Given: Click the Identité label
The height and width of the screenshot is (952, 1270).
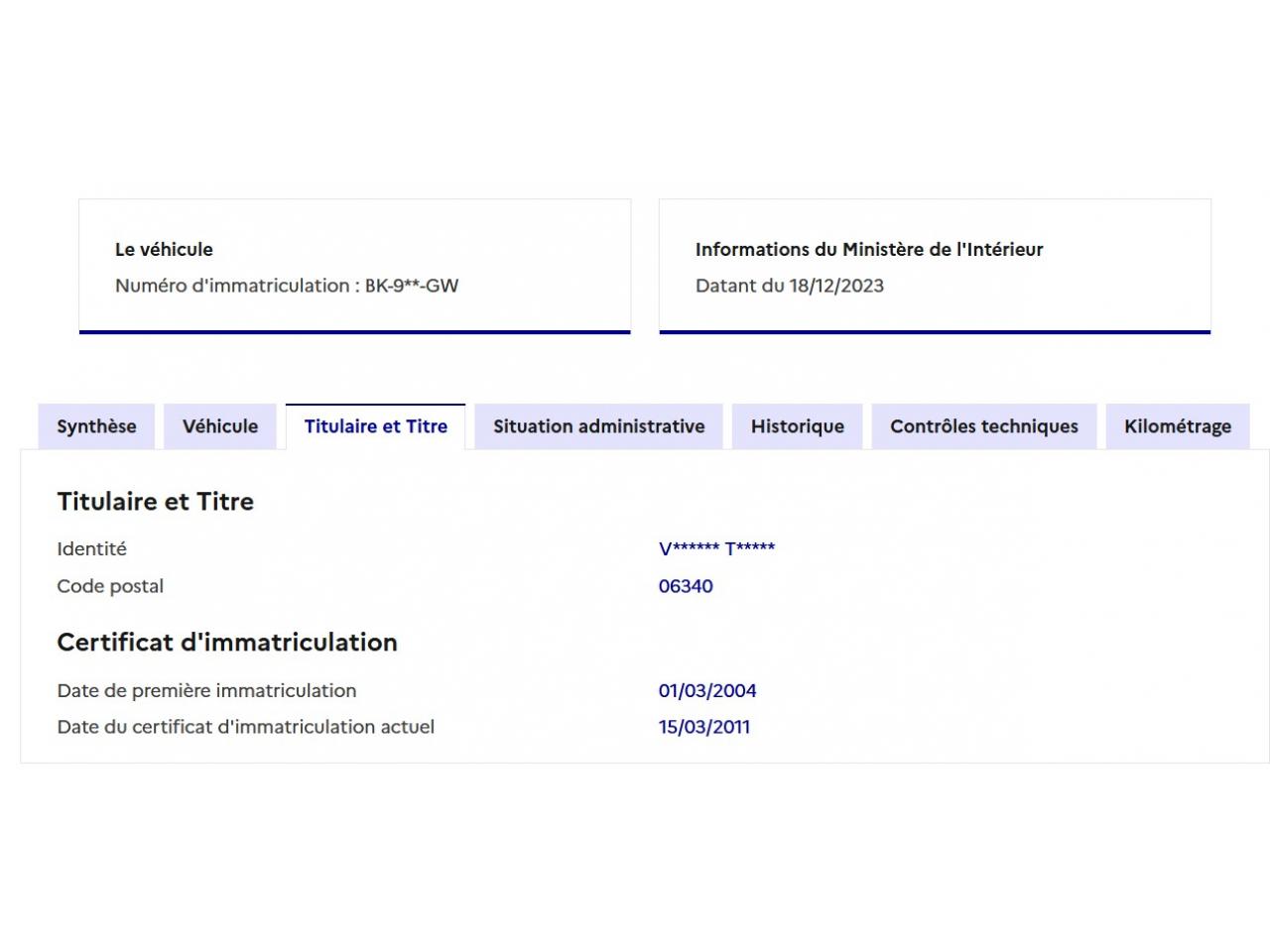Looking at the screenshot, I should coord(91,549).
